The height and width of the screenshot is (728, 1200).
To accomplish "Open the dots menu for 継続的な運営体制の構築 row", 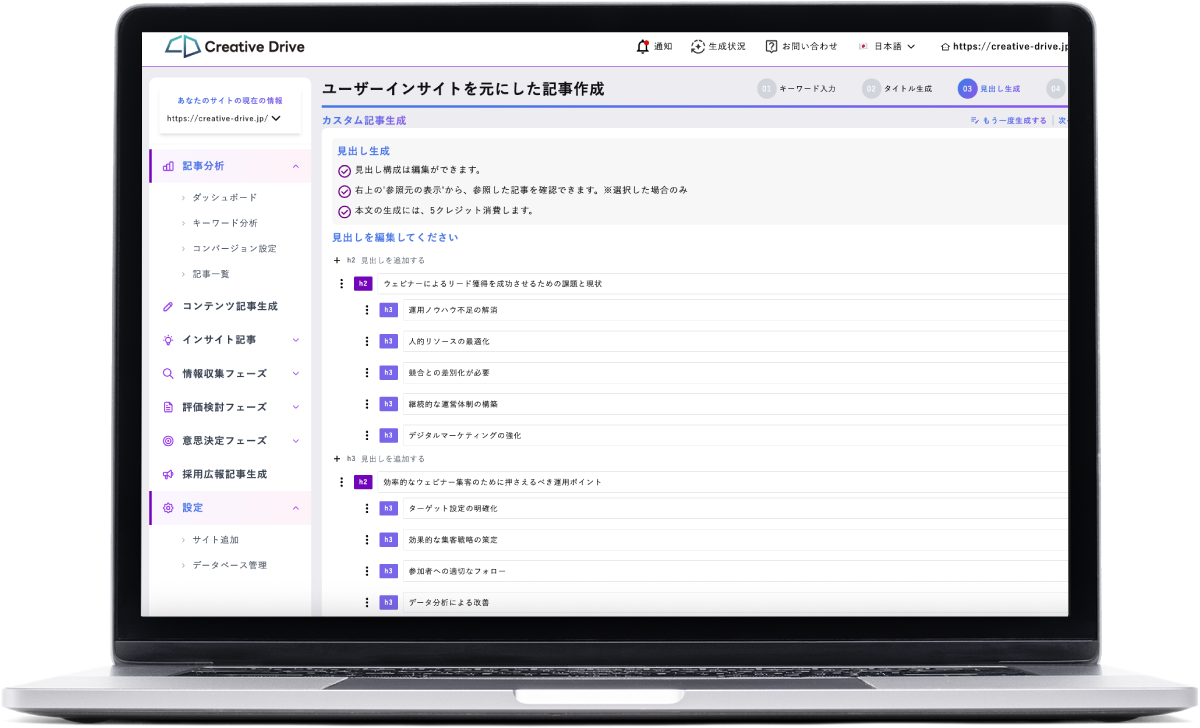I will pos(367,404).
